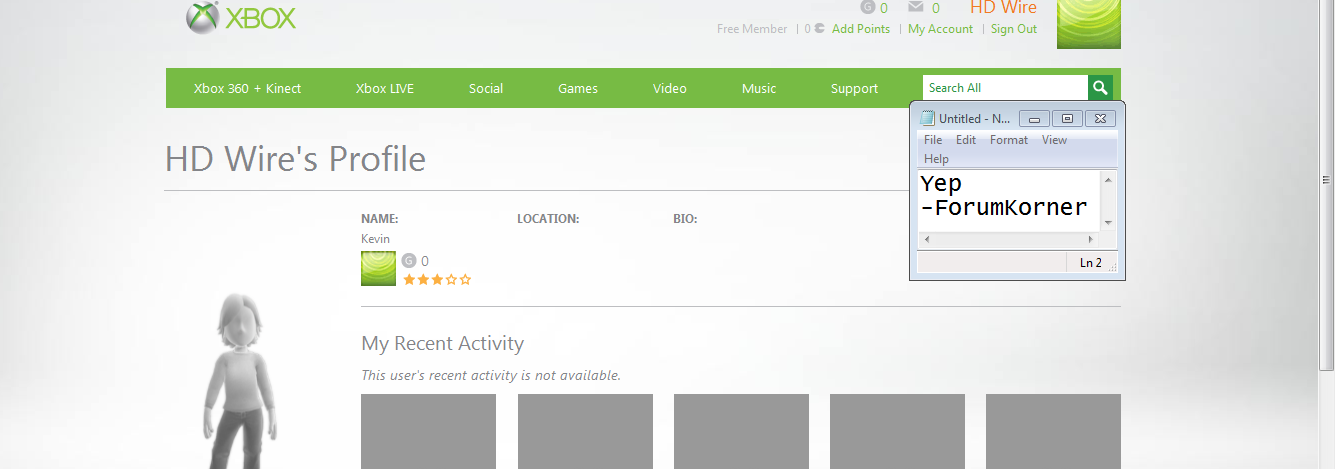Open the messages envelope icon in header
The width and height of the screenshot is (1335, 469).
915,7
